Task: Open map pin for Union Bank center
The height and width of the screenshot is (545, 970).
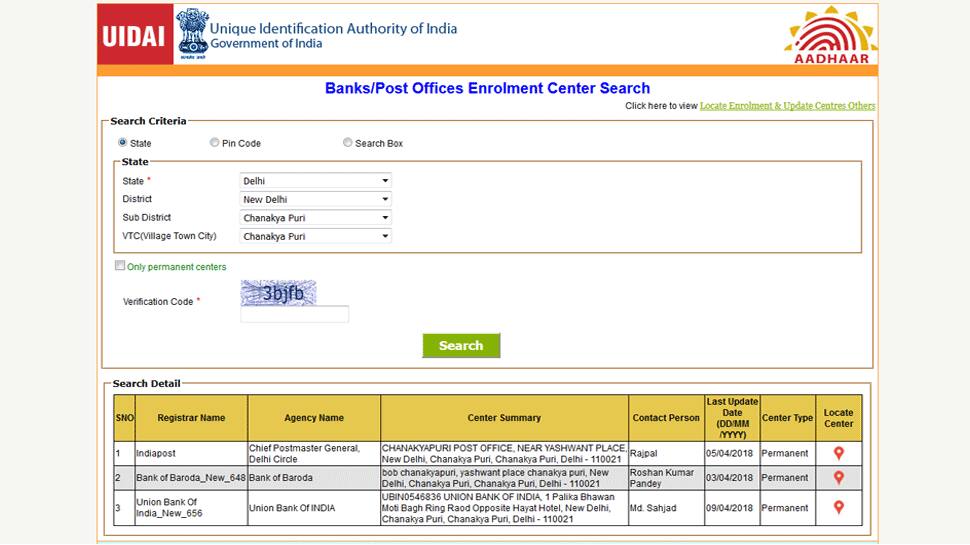Action: [838, 507]
